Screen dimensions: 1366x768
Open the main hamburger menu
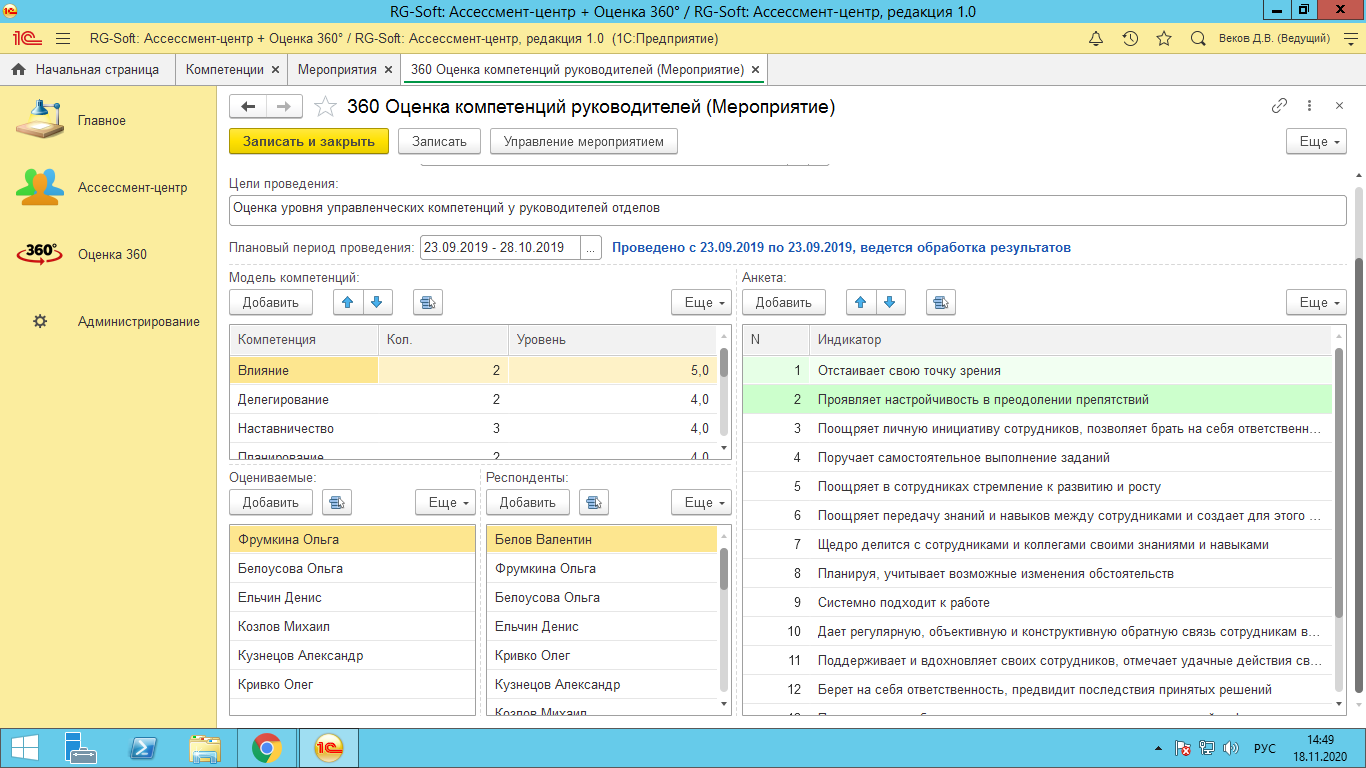(63, 39)
